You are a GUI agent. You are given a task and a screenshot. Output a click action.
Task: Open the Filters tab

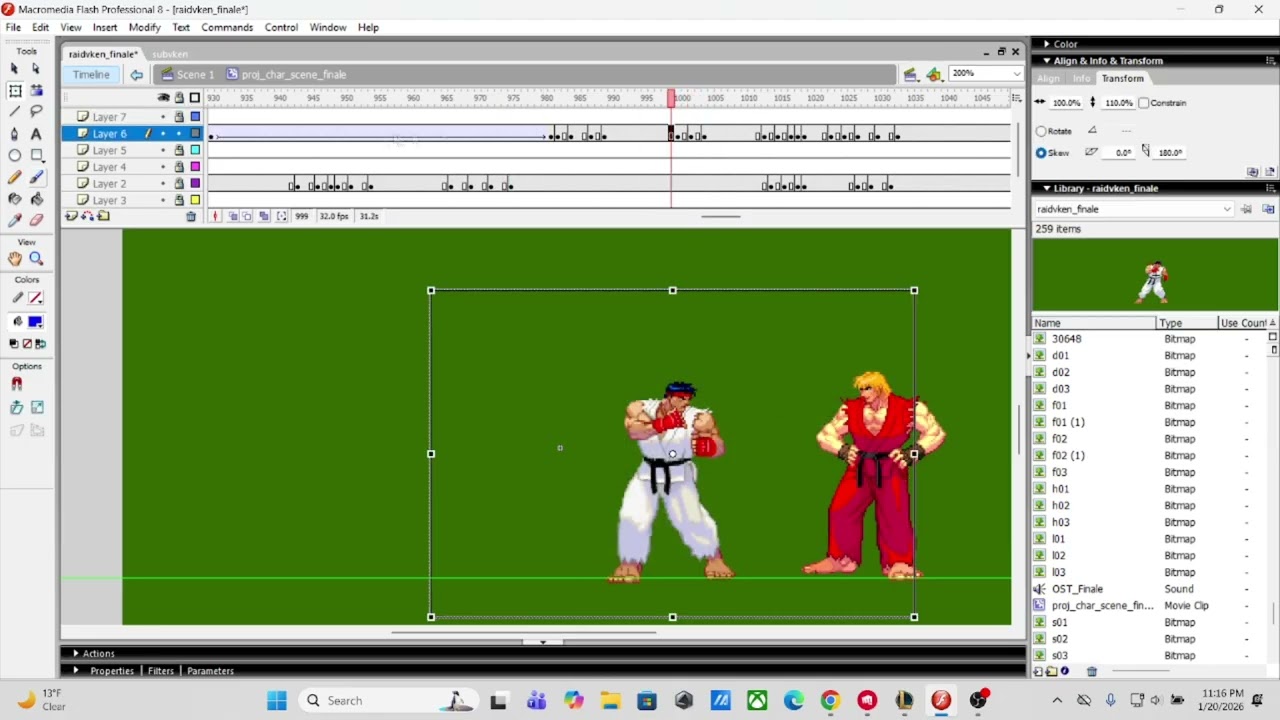(161, 671)
